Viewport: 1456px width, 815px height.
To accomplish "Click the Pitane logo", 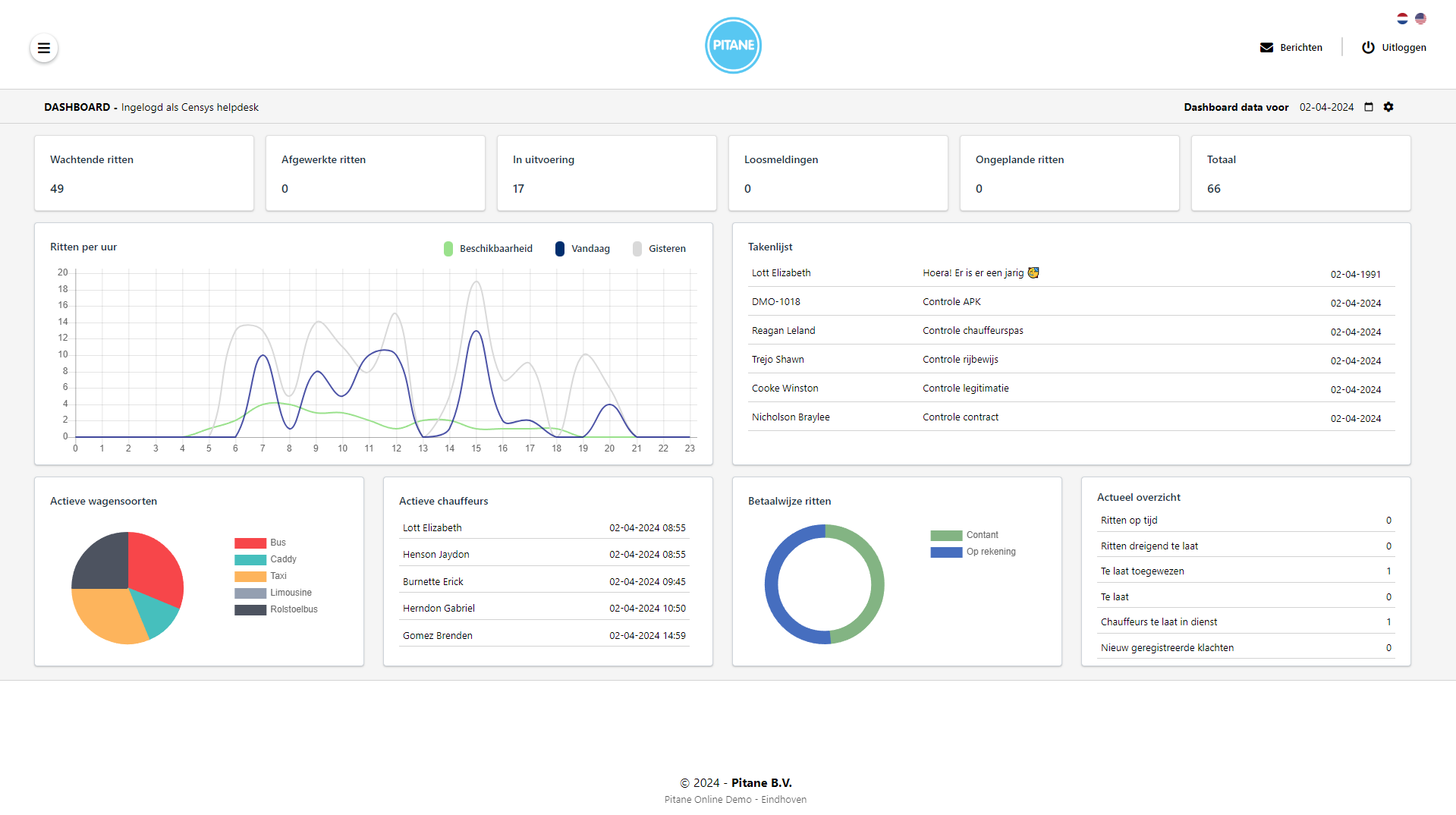I will tap(733, 46).
